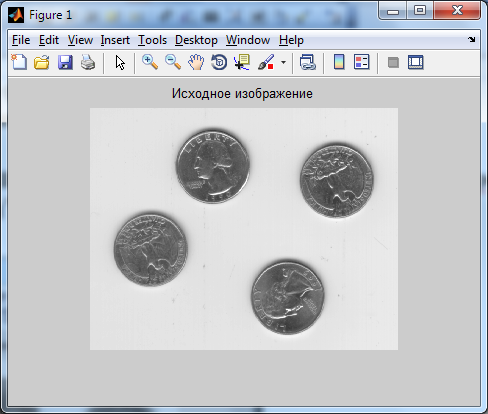Open a file with the folder icon
Image resolution: width=488 pixels, height=414 pixels.
(x=42, y=62)
